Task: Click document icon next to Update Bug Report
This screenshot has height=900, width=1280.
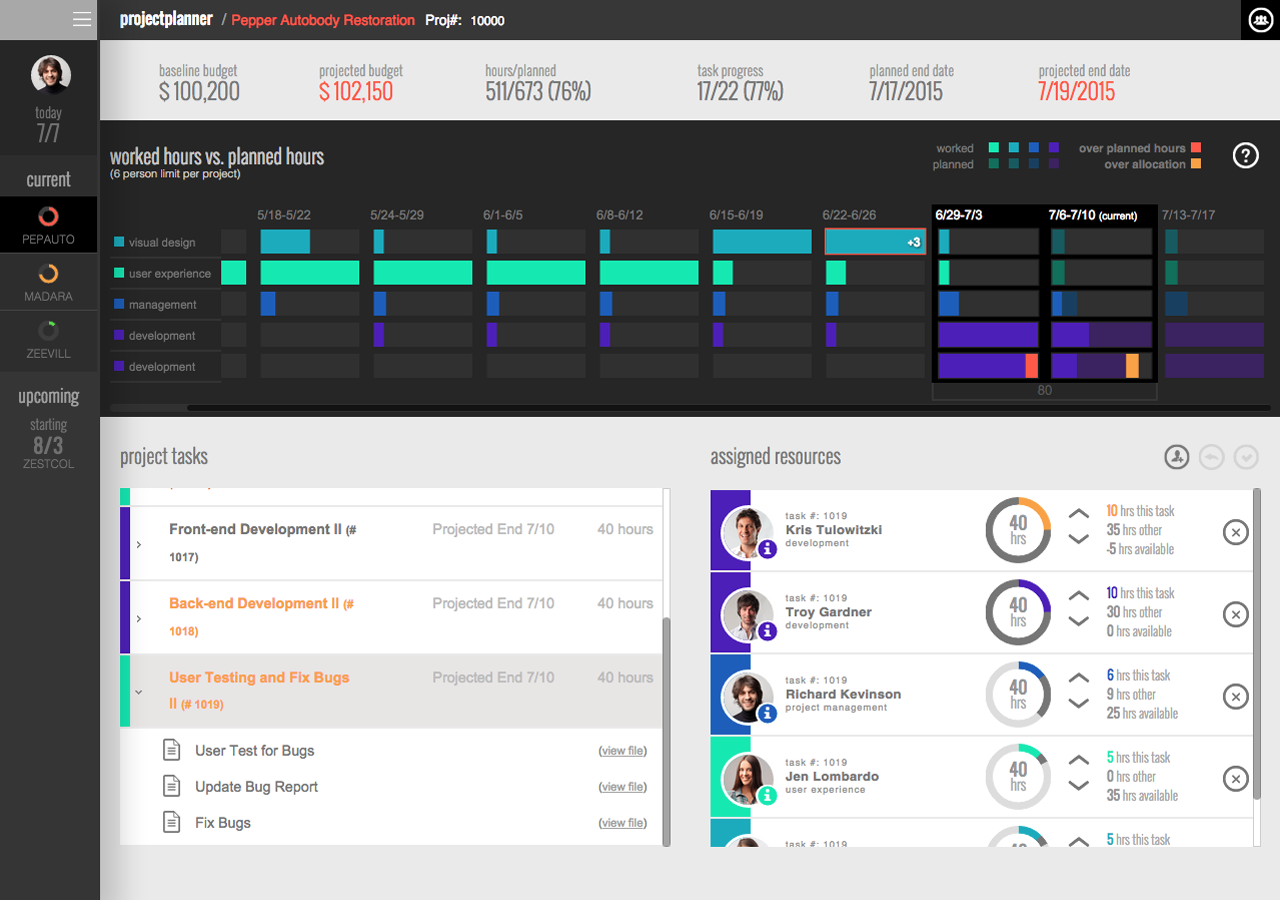Action: pyautogui.click(x=173, y=785)
